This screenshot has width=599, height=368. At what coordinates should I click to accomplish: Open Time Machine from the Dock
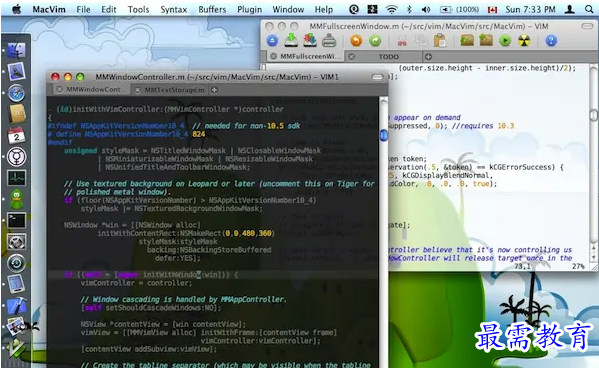tap(16, 263)
